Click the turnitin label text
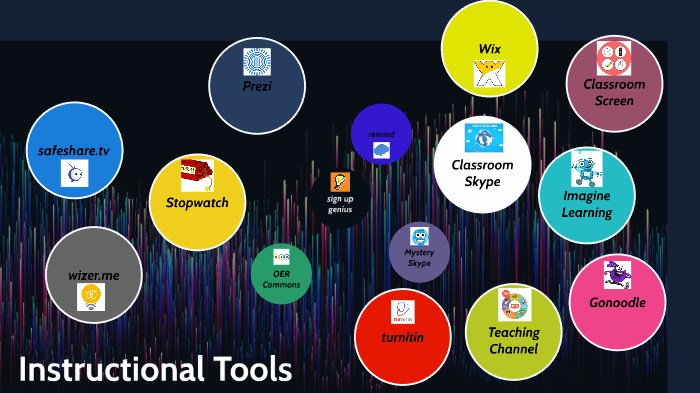700x393 pixels. click(403, 337)
